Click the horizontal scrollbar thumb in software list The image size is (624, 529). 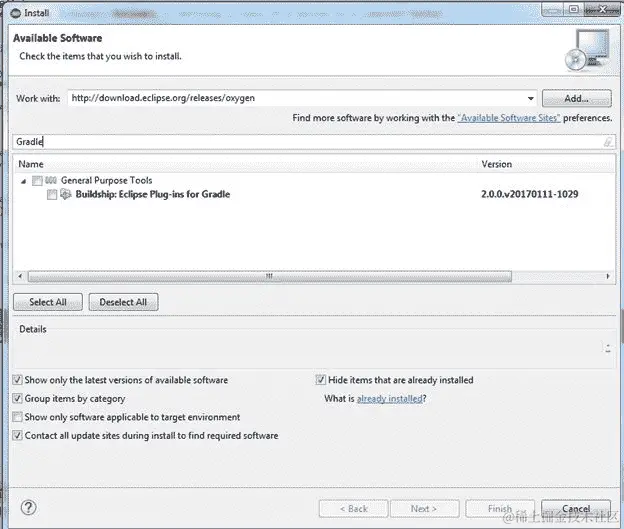269,276
